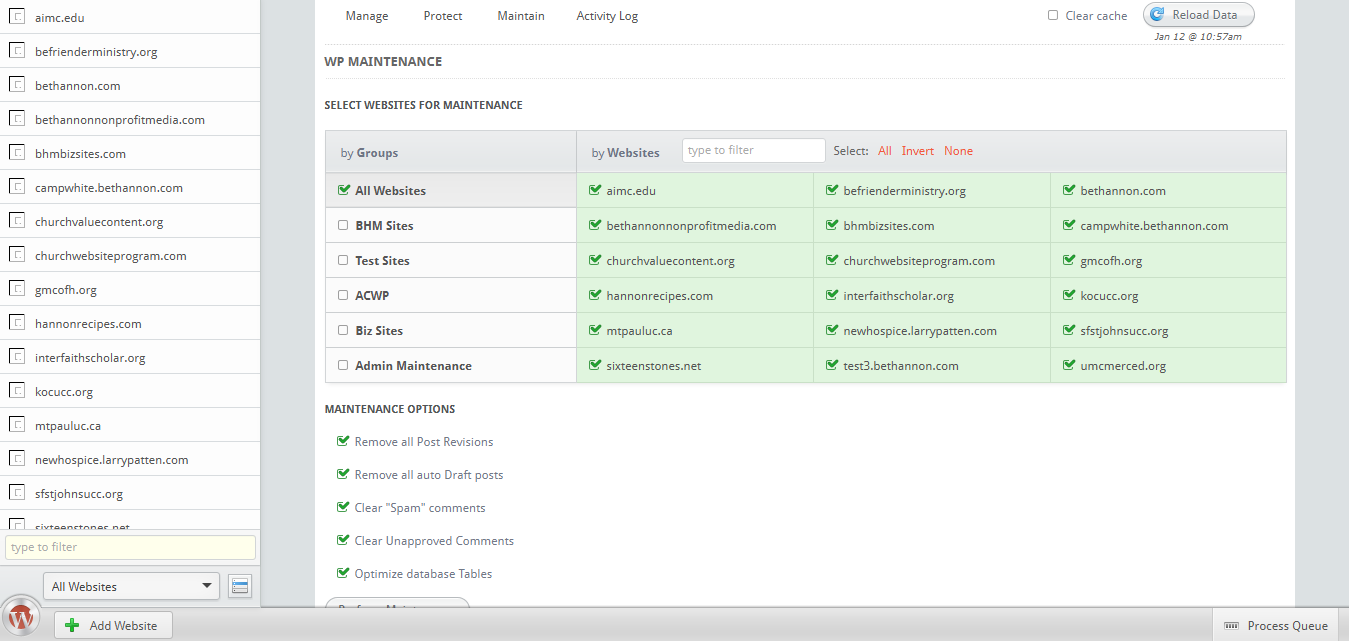Viewport: 1349px width, 641px height.
Task: Click the site icon beside gmcofh.org in sidebar
Action: tap(17, 290)
